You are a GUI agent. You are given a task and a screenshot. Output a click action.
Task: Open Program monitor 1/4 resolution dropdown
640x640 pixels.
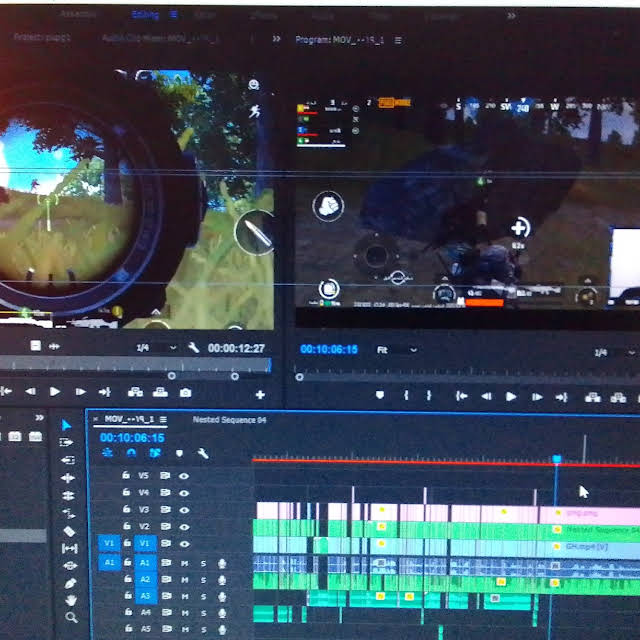tap(615, 353)
